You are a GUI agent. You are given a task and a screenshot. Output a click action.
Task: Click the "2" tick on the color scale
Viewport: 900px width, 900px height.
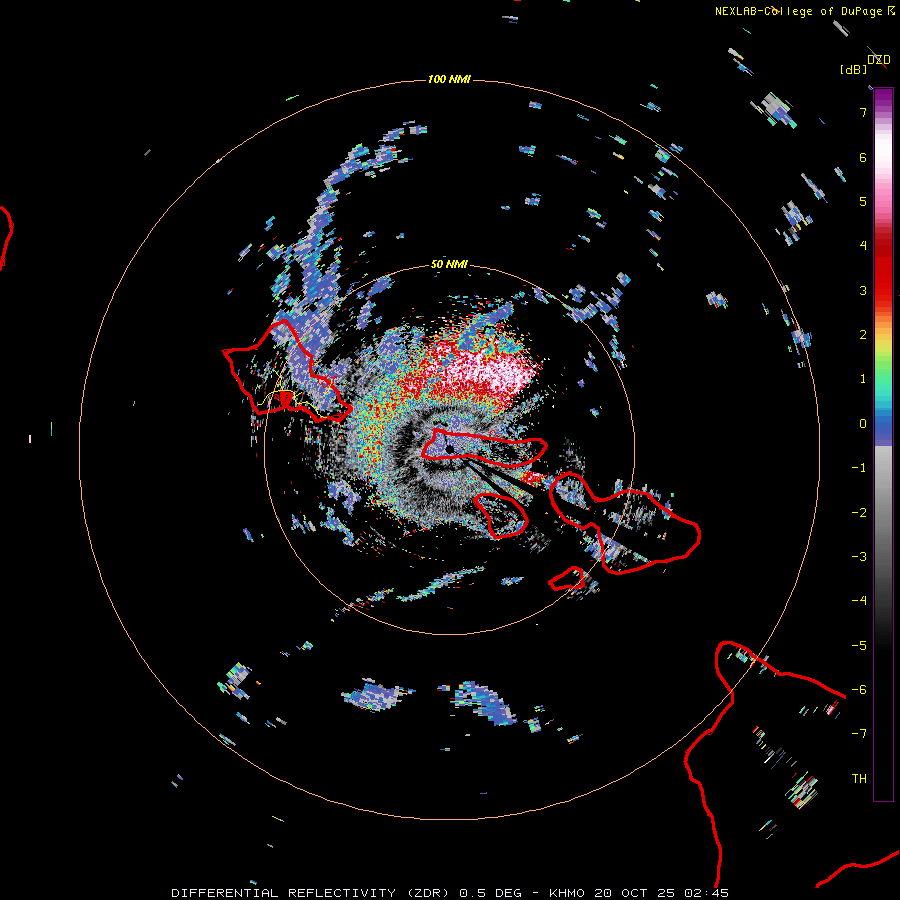click(x=863, y=335)
